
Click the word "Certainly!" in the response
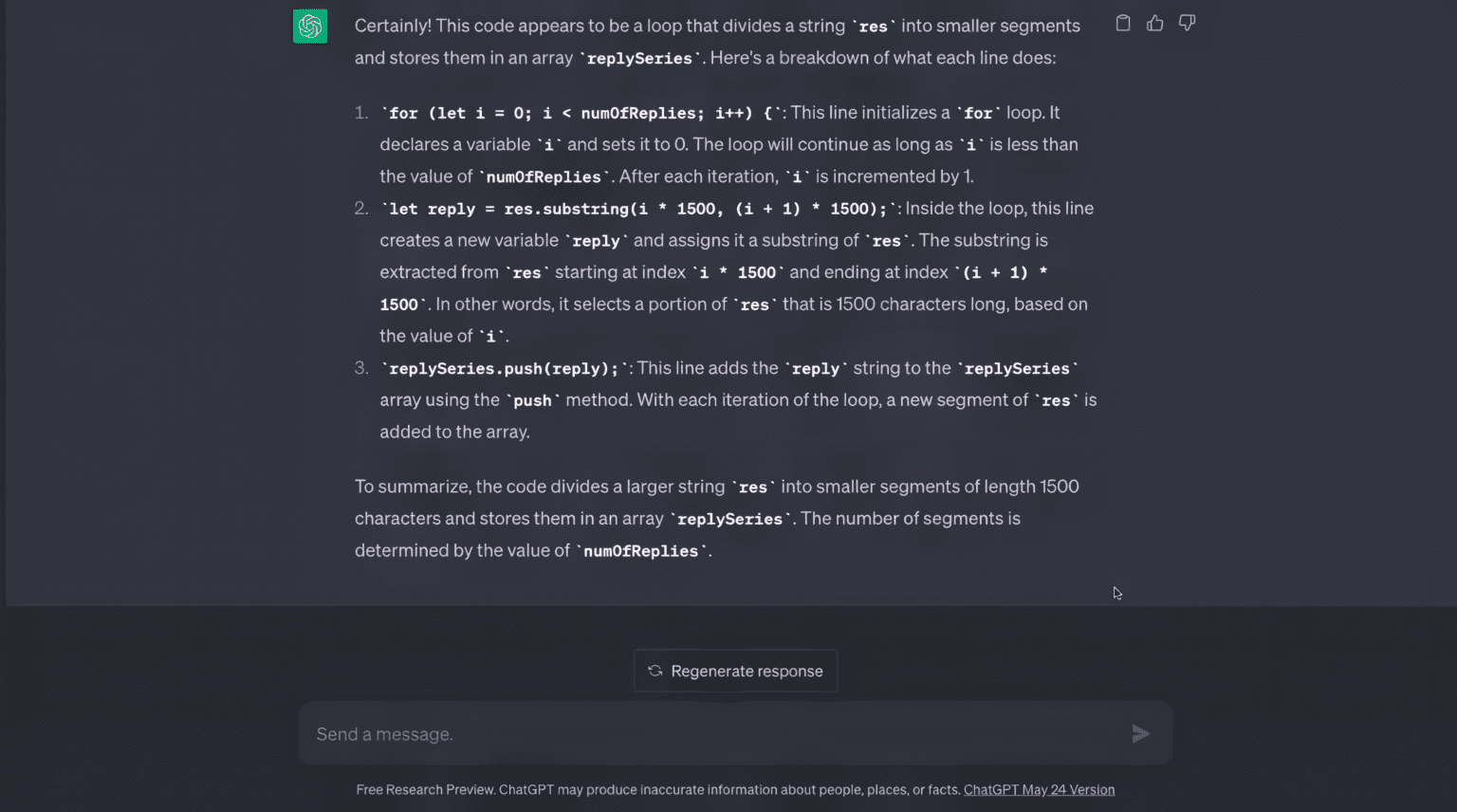393,27
